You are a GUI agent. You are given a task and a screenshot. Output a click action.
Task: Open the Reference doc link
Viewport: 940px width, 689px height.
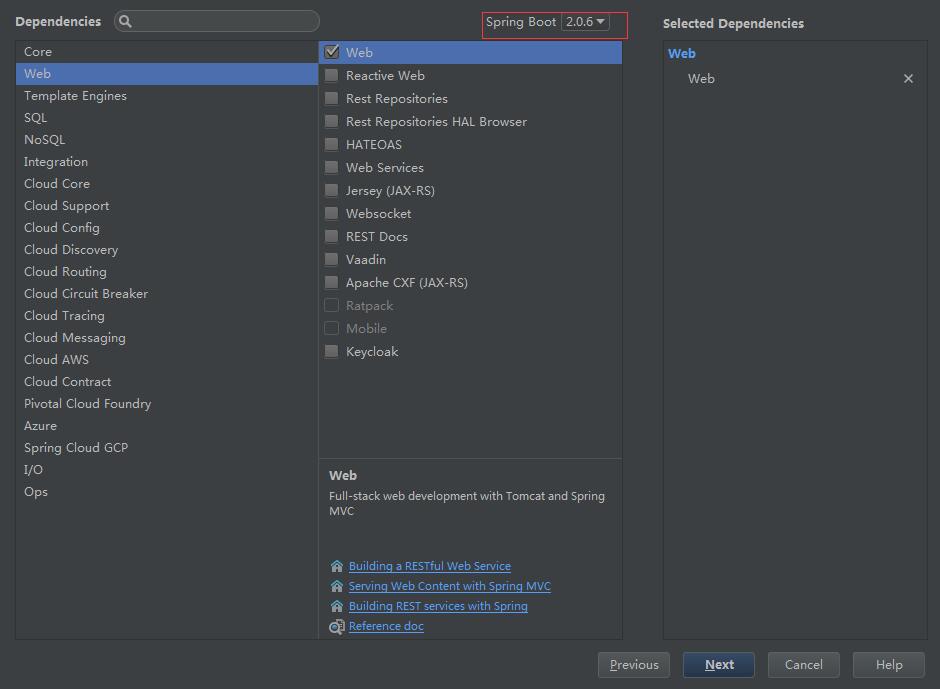pos(386,626)
